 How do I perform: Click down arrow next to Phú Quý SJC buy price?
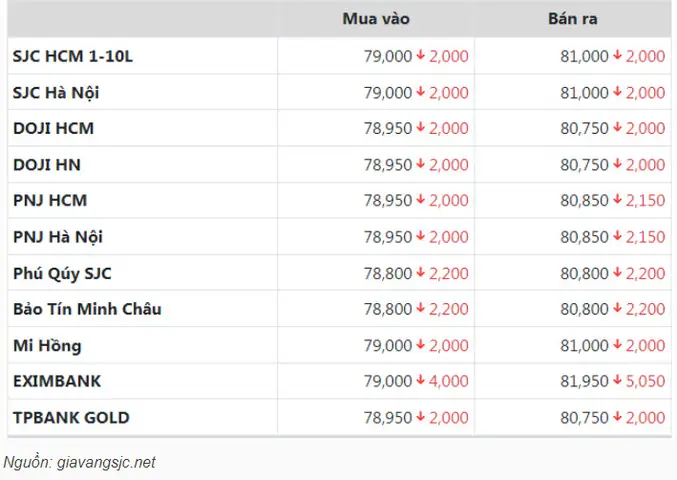click(x=421, y=272)
